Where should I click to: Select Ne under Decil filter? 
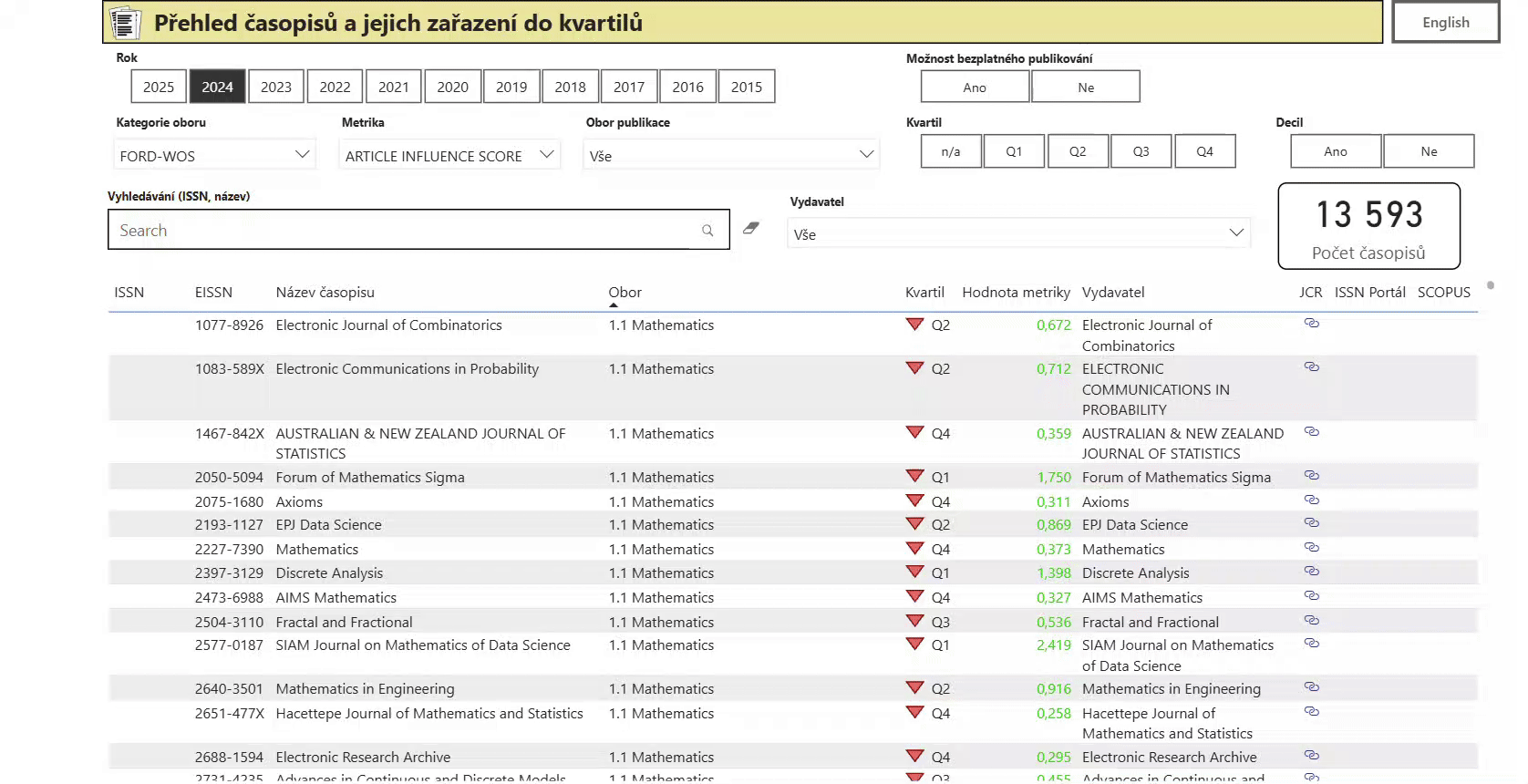pyautogui.click(x=1429, y=151)
